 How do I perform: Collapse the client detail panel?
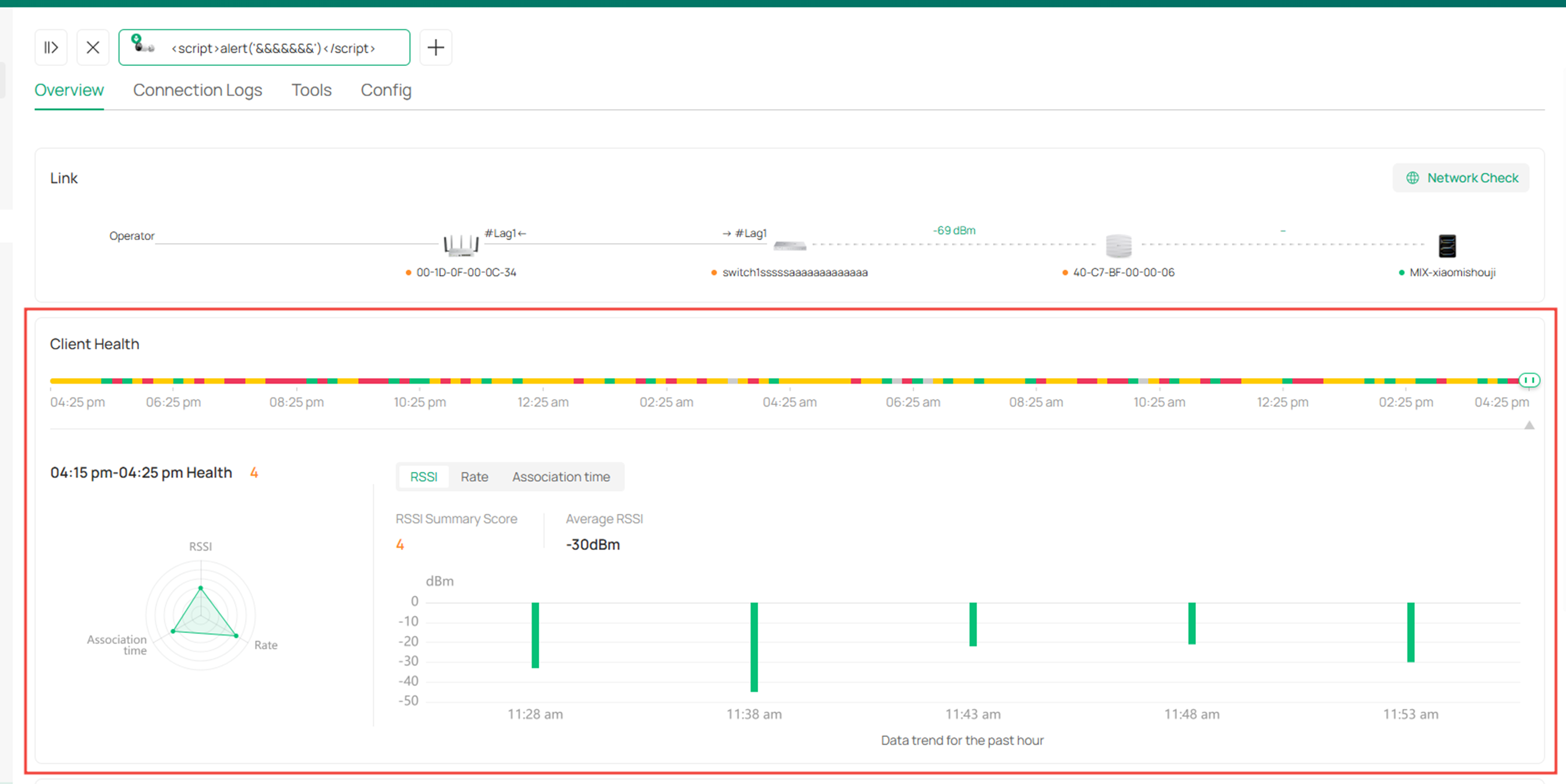[x=51, y=47]
